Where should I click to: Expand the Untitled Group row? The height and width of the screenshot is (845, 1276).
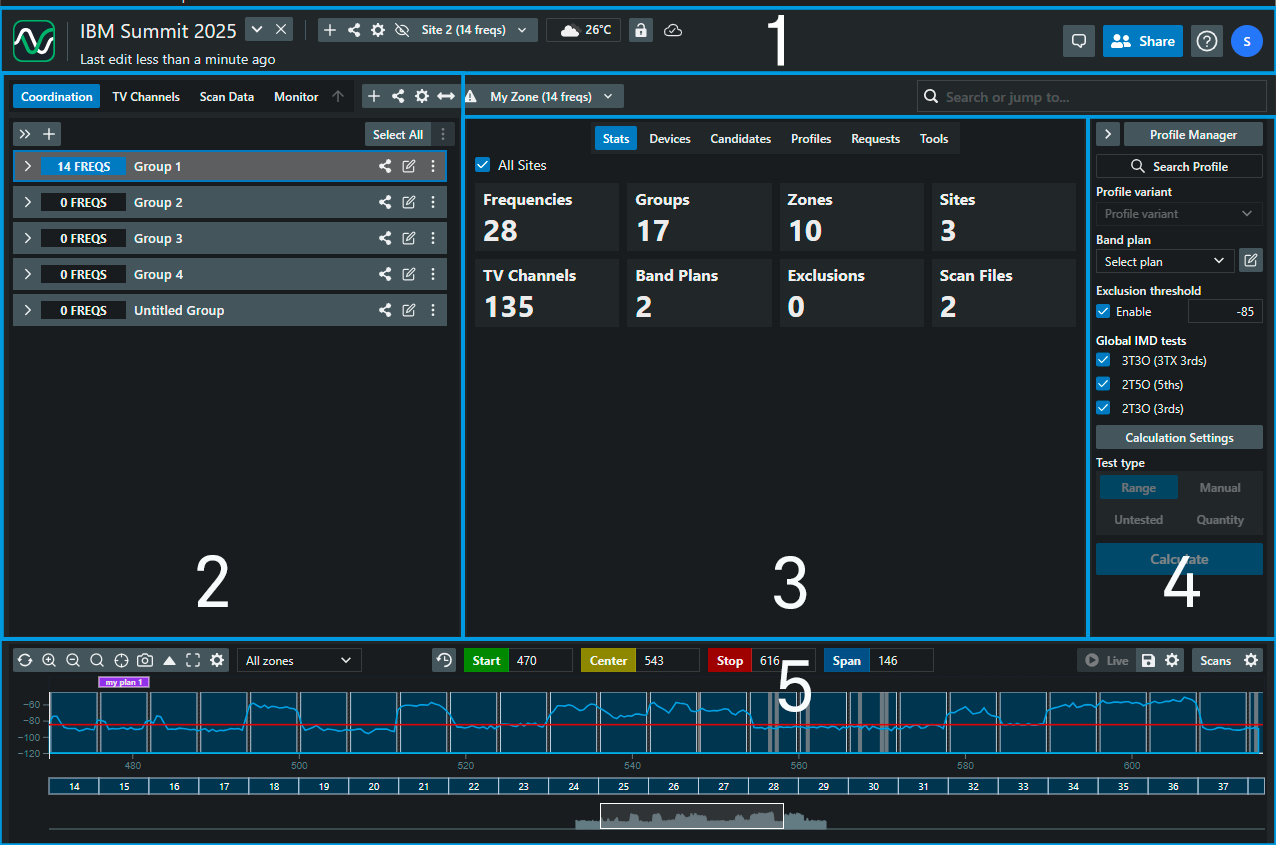28,310
